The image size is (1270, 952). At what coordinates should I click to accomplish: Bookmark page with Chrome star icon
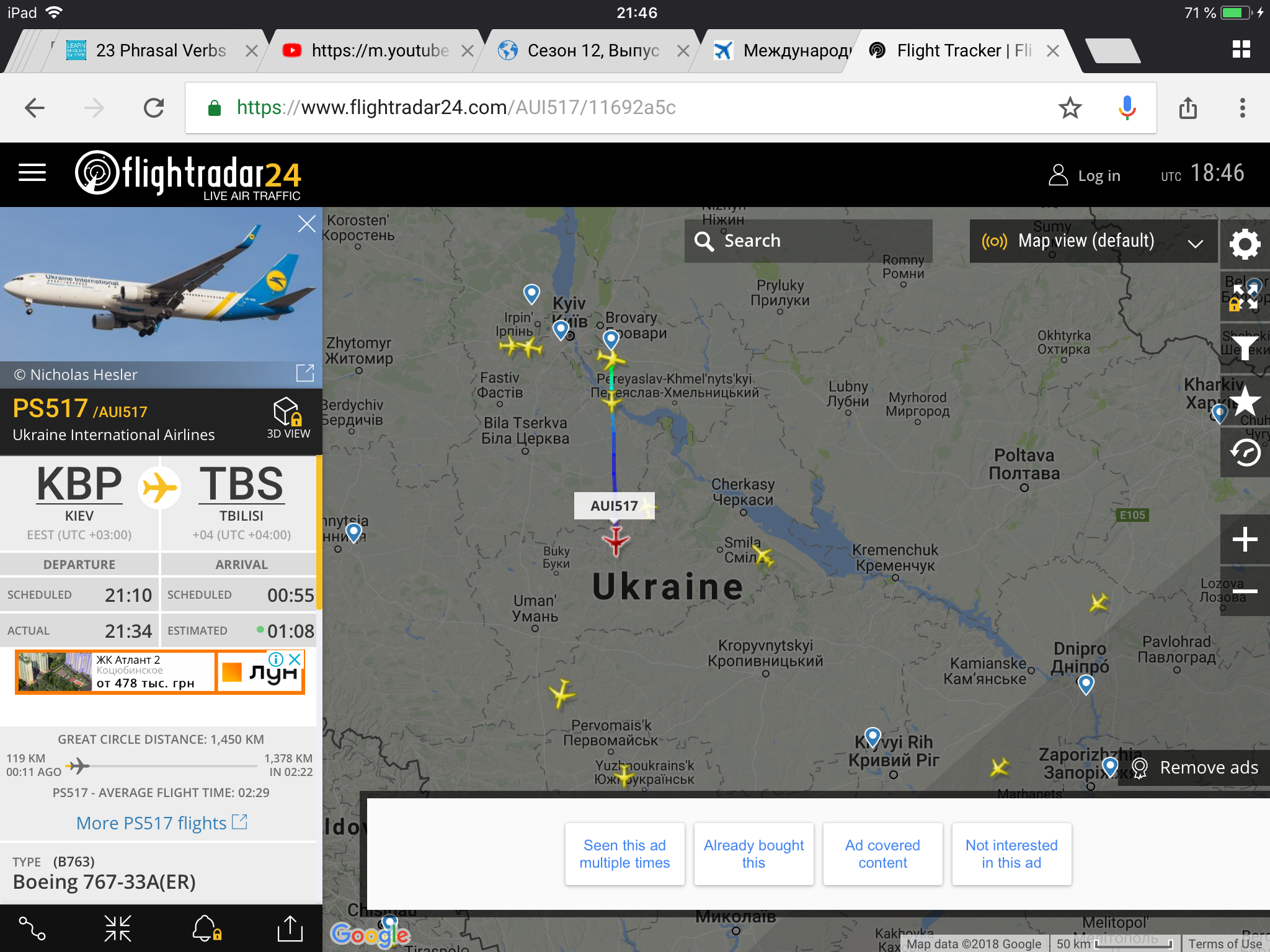pyautogui.click(x=1070, y=108)
